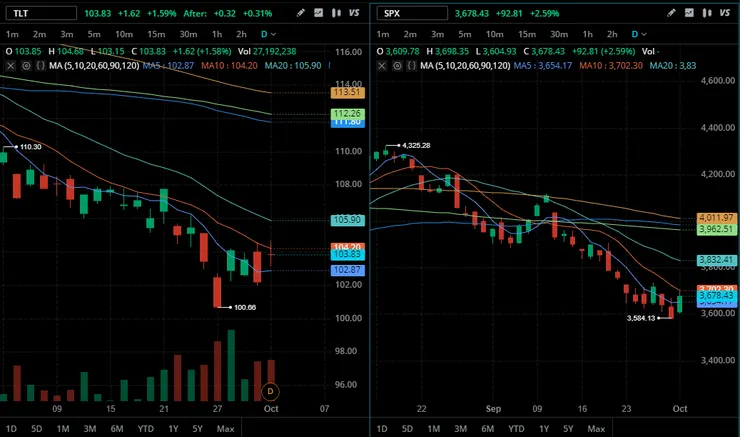Remove the MA indicator on SPX chart
Screen dimensions: 740x437
382,66
